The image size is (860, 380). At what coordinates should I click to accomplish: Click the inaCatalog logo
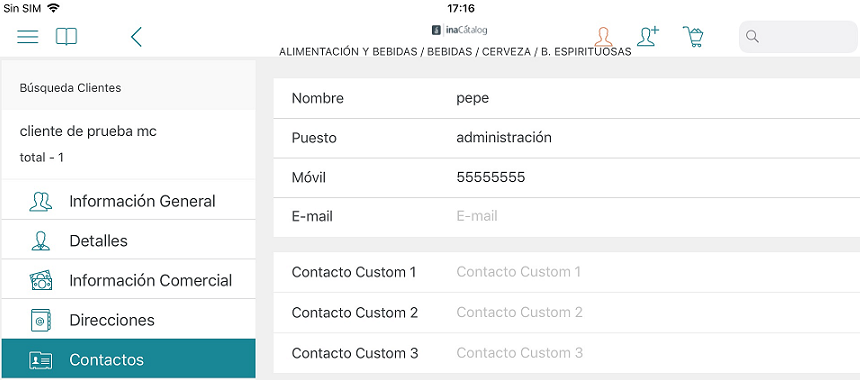(459, 30)
